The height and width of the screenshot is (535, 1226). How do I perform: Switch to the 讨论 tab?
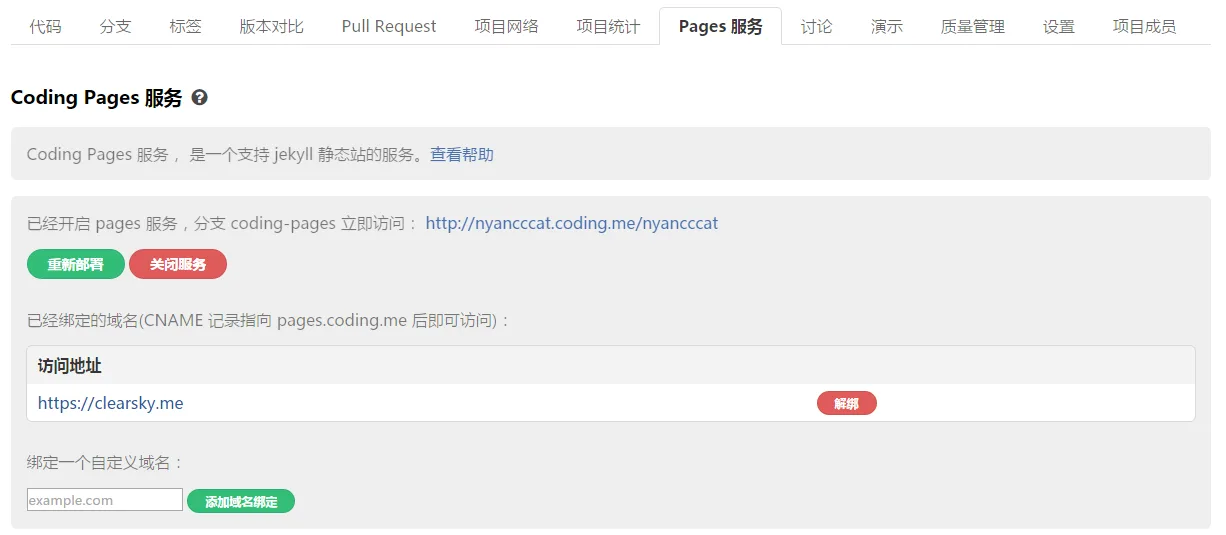coord(816,26)
